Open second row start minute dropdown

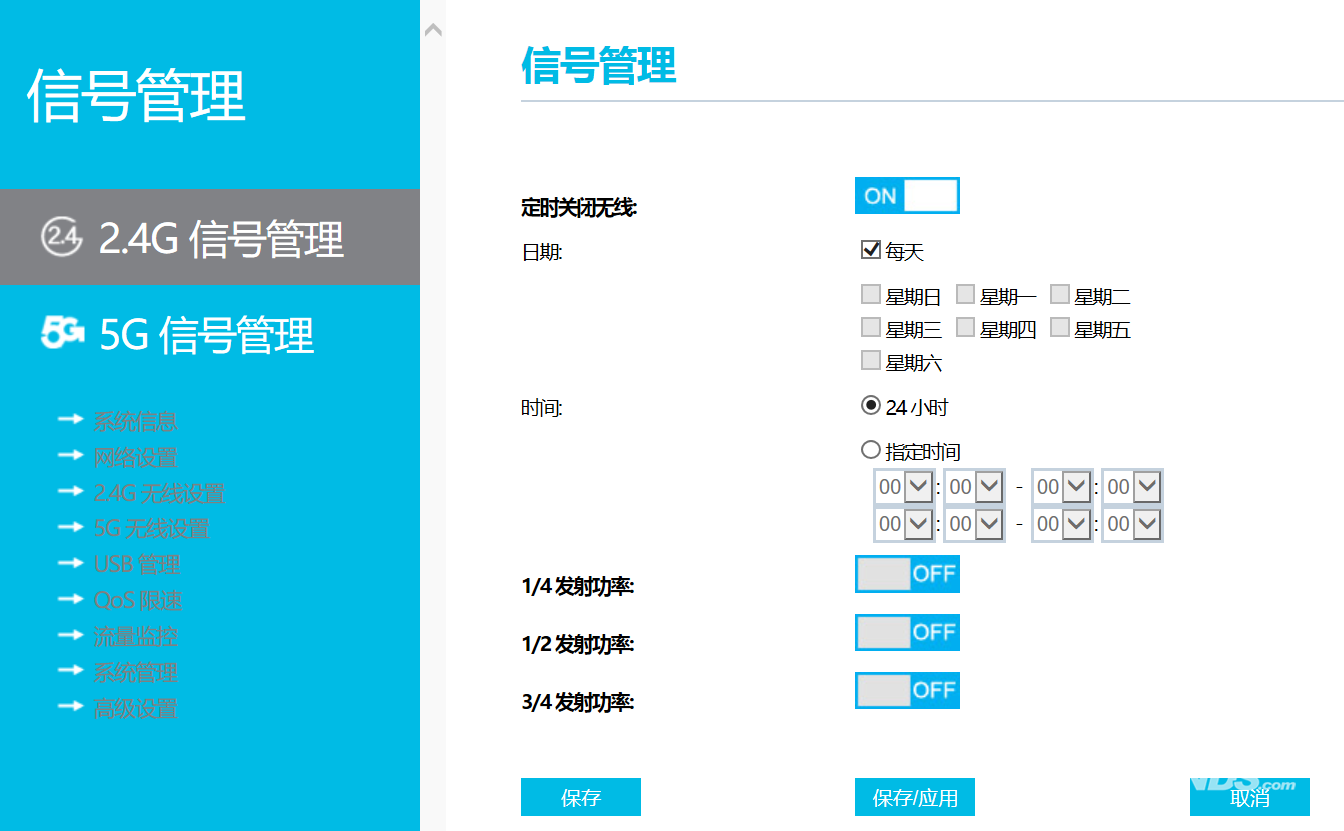pos(974,523)
